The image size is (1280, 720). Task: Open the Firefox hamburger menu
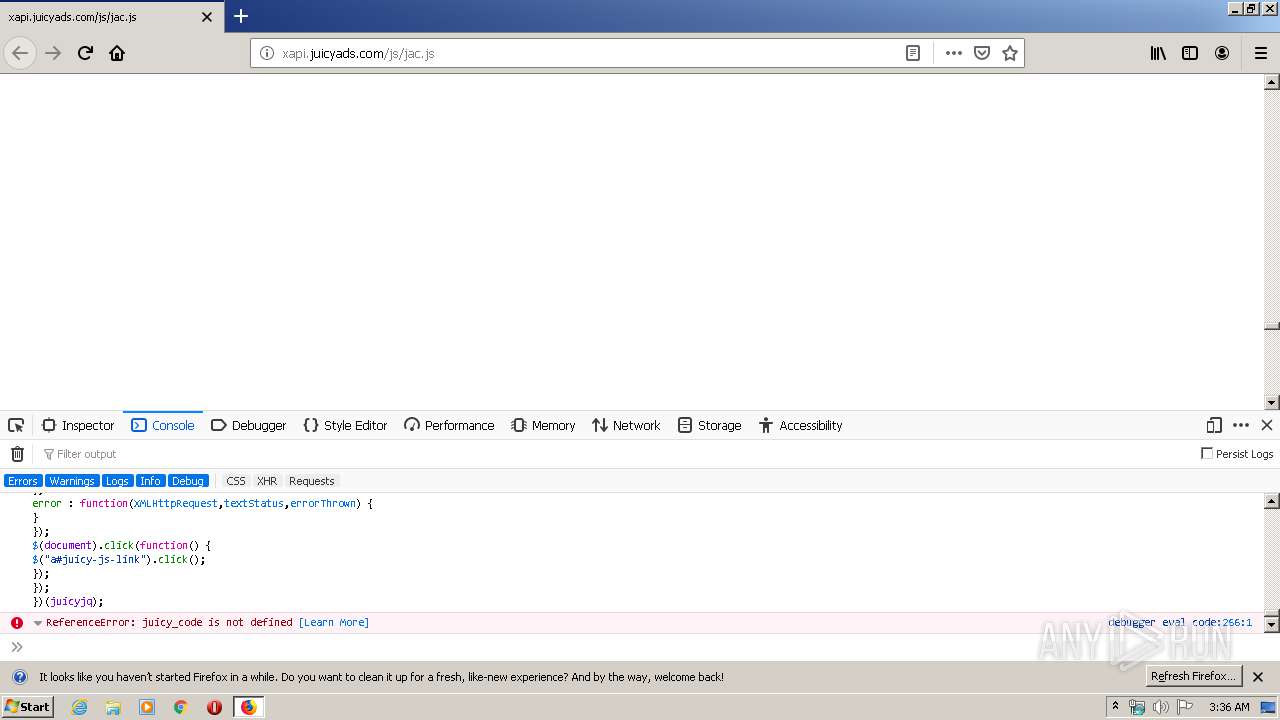pyautogui.click(x=1261, y=53)
